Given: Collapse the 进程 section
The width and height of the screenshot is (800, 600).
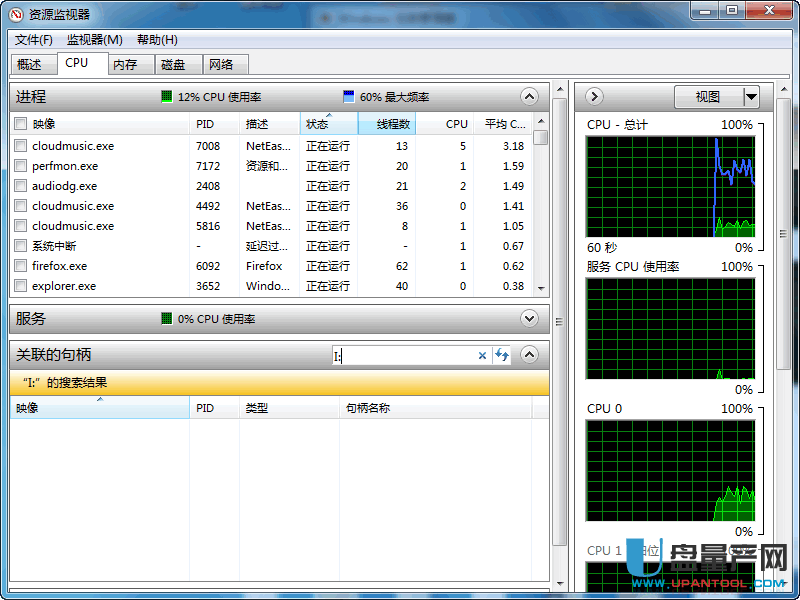Looking at the screenshot, I should tap(529, 96).
